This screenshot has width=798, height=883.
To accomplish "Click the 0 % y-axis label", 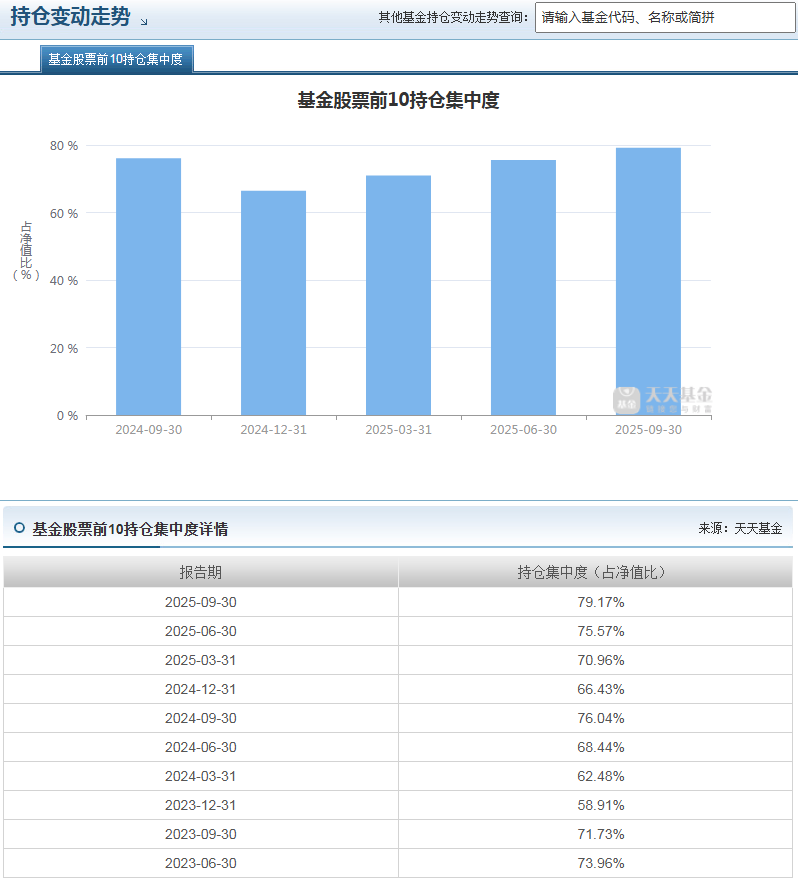I will (x=67, y=416).
